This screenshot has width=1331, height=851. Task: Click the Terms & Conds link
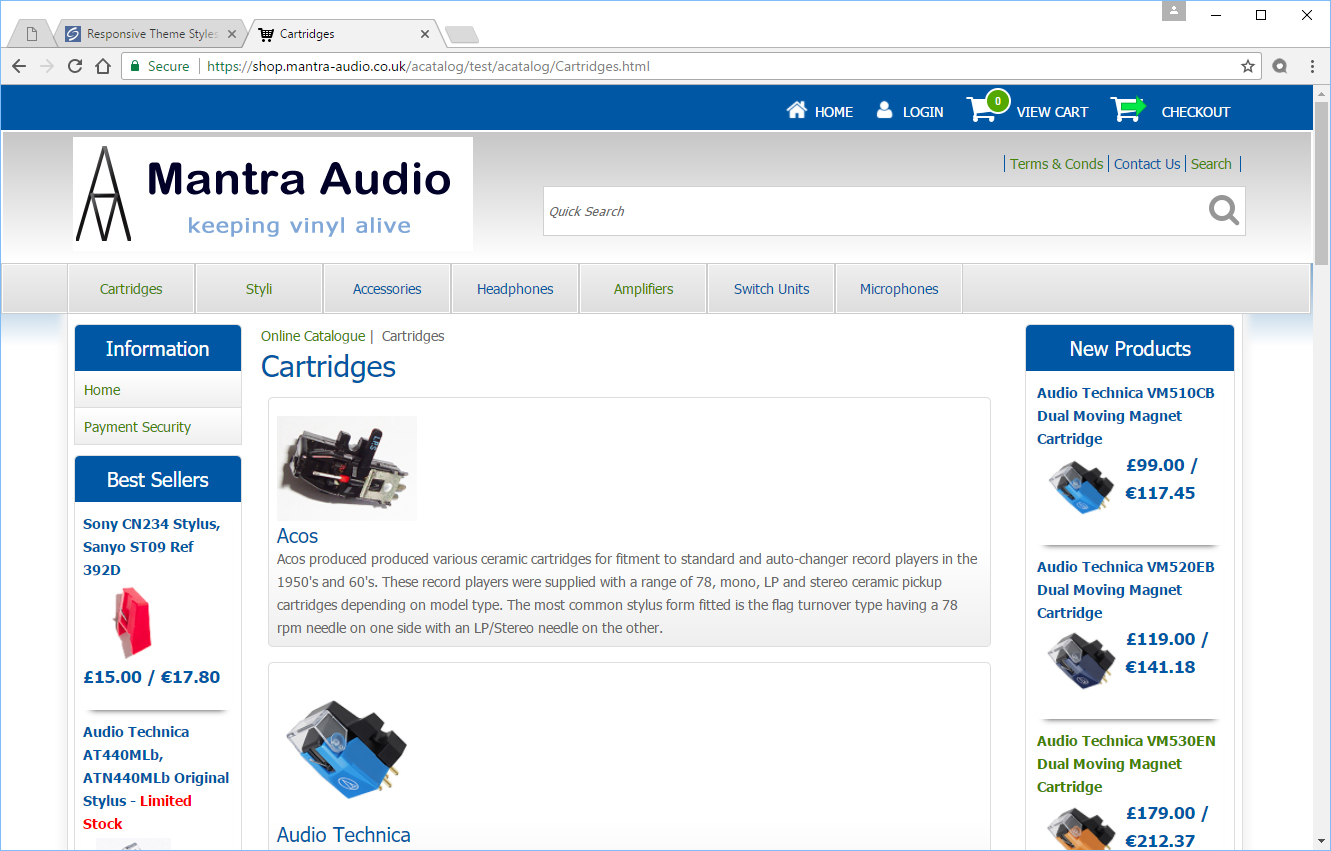click(x=1056, y=164)
